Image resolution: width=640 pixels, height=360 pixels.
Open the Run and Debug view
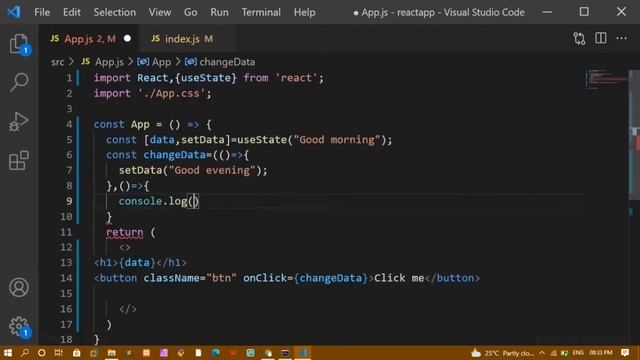point(19,121)
